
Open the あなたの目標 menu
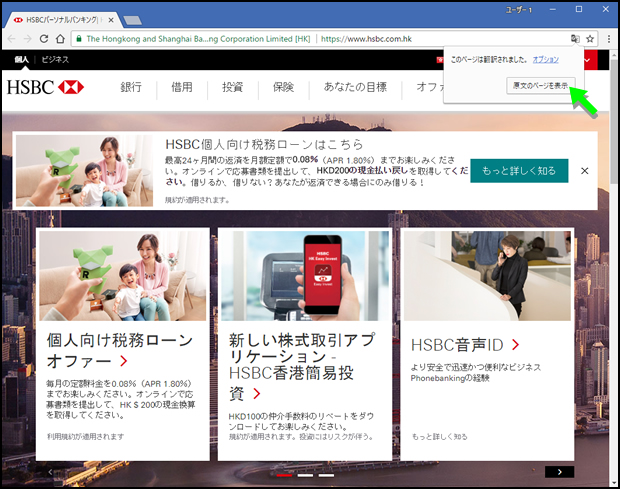[355, 87]
